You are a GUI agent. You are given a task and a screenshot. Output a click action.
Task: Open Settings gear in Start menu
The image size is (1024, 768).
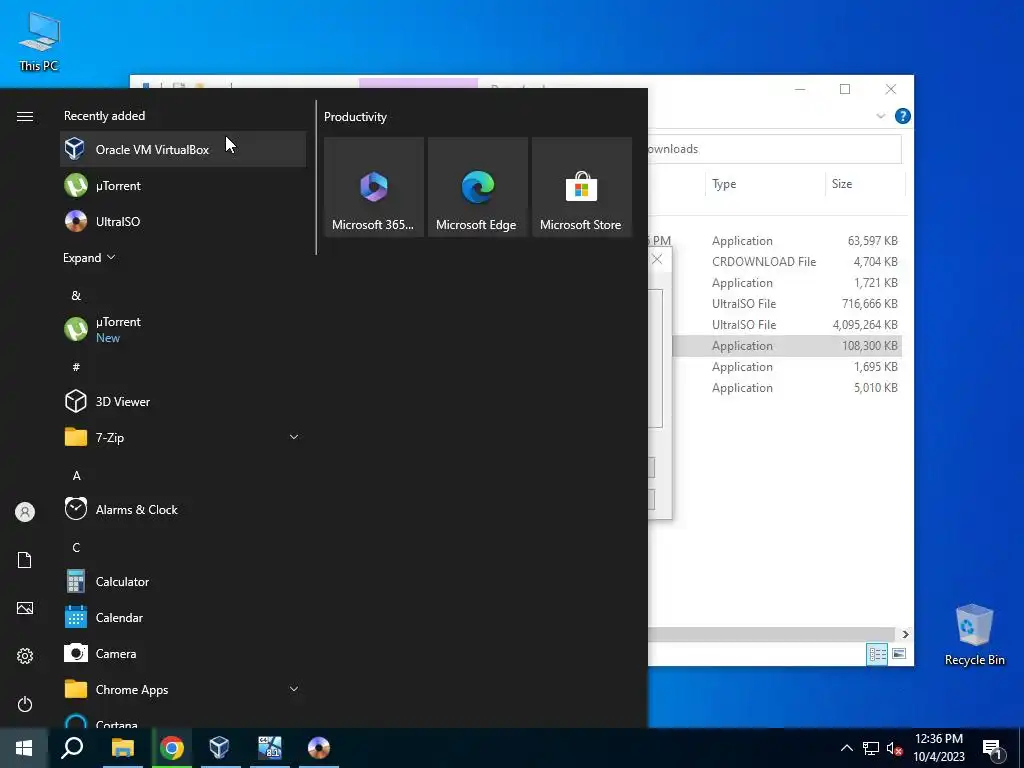pos(25,656)
